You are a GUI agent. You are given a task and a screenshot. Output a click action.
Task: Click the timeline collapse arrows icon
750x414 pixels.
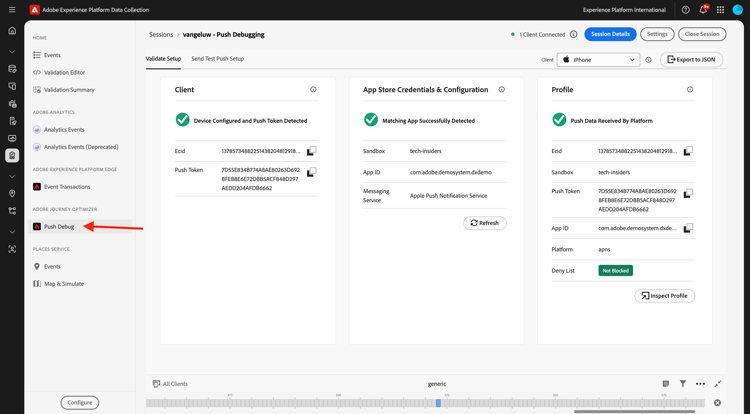tap(718, 383)
